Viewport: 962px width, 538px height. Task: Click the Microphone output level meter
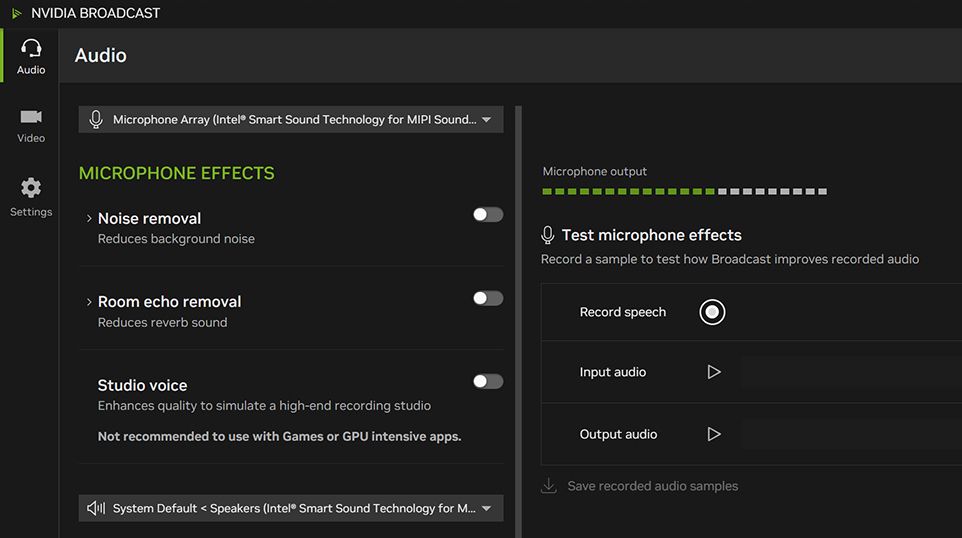point(685,191)
